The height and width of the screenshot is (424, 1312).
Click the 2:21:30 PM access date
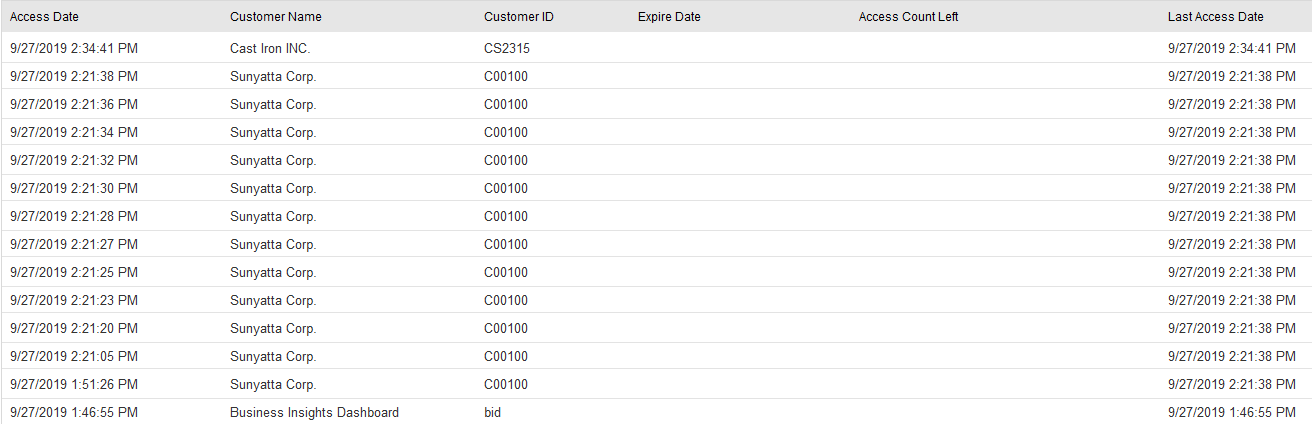74,188
